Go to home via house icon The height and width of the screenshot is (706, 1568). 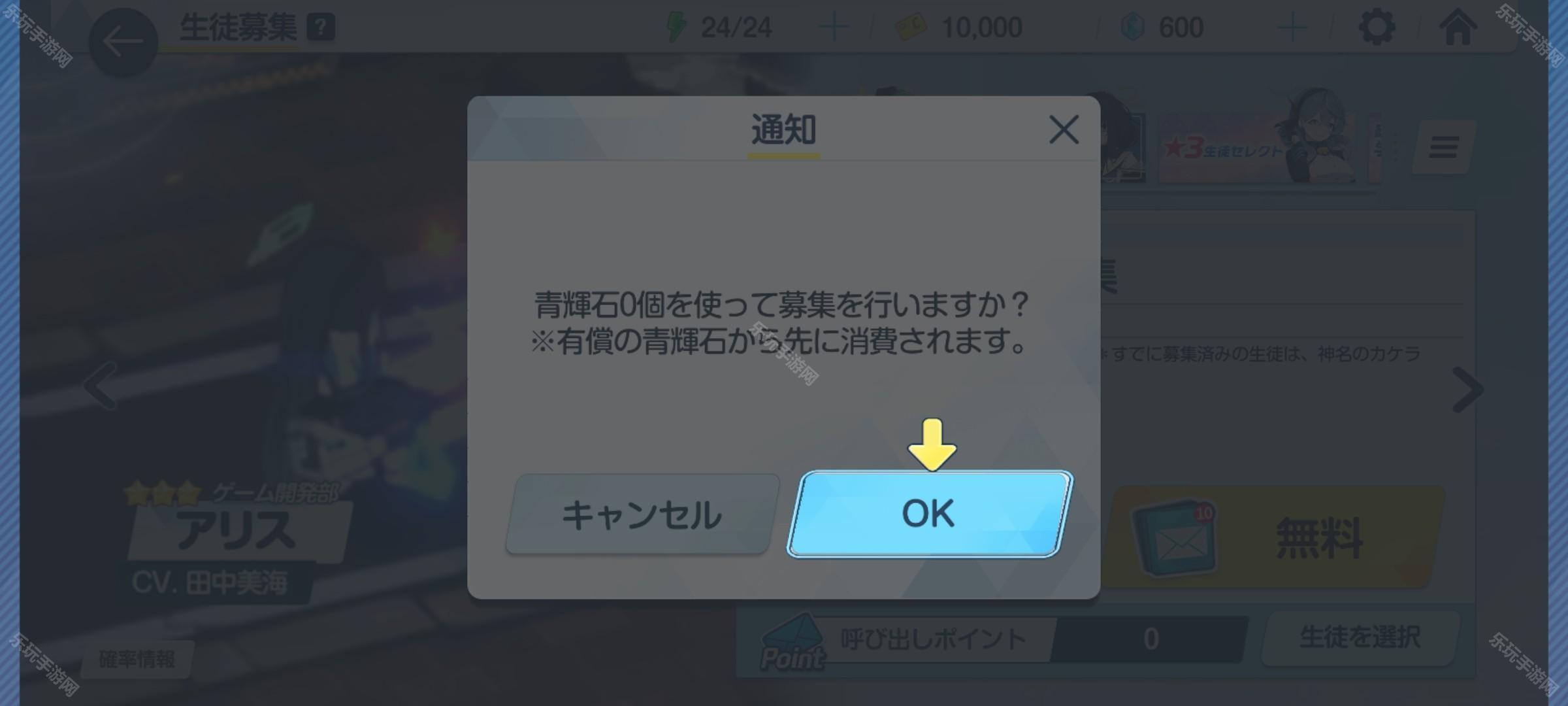coord(1458,27)
